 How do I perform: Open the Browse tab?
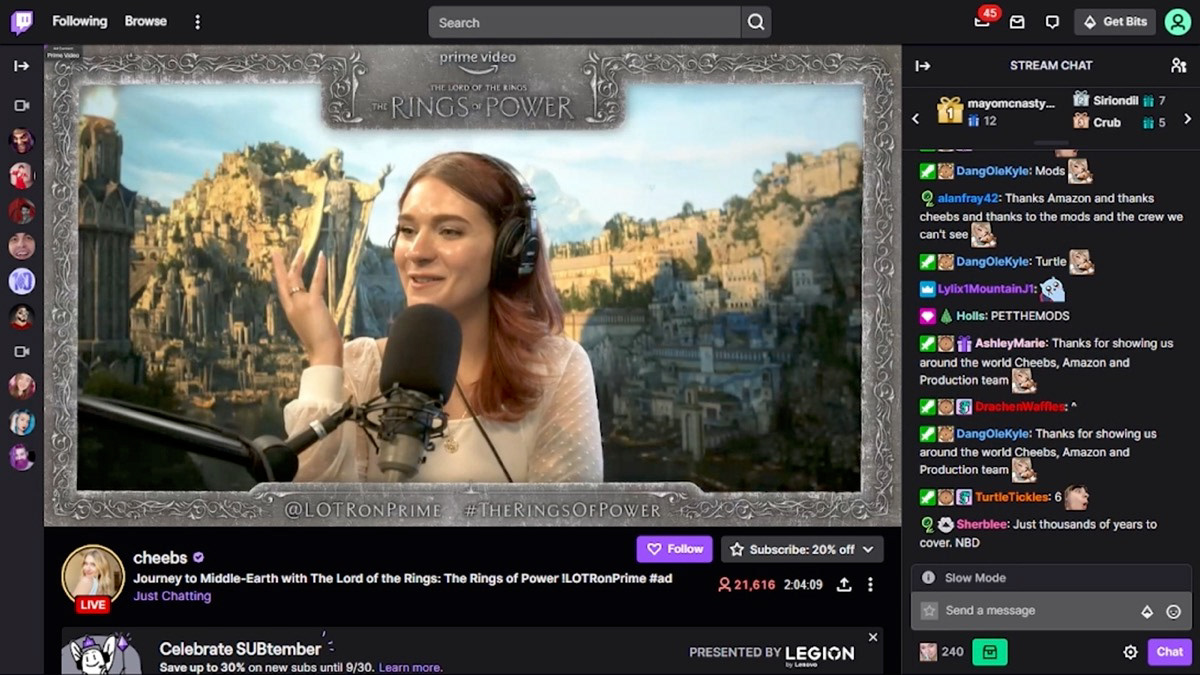(146, 21)
